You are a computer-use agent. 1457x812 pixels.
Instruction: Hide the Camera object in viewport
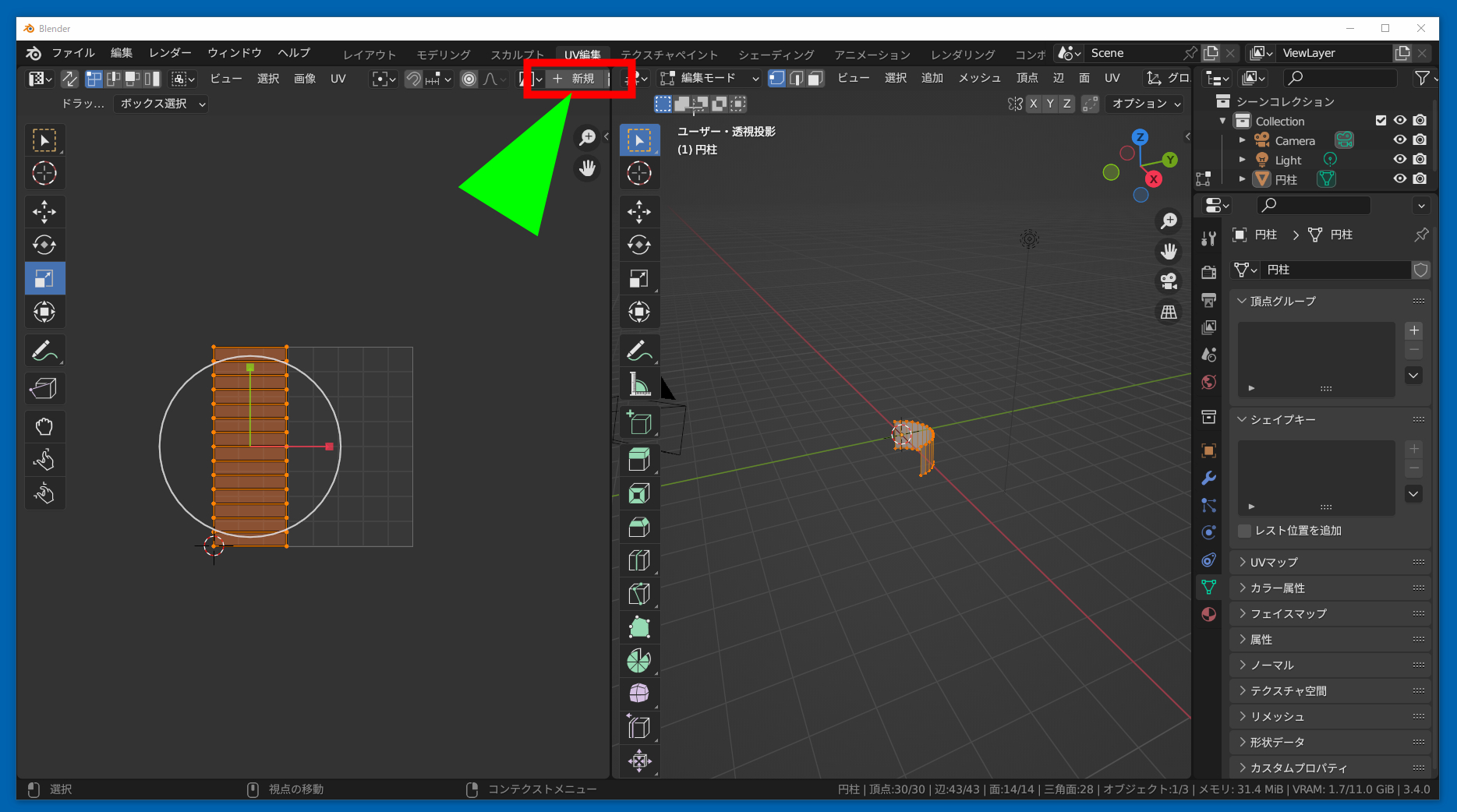1400,140
